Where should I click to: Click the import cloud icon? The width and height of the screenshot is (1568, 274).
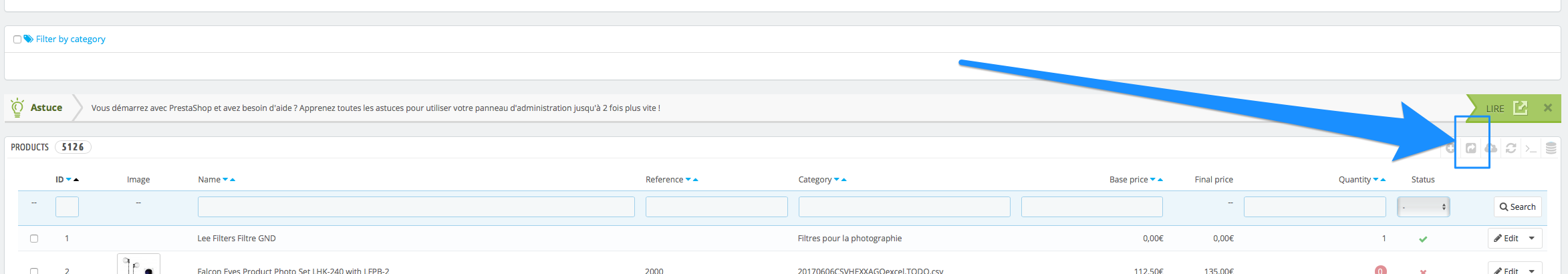tap(1490, 148)
